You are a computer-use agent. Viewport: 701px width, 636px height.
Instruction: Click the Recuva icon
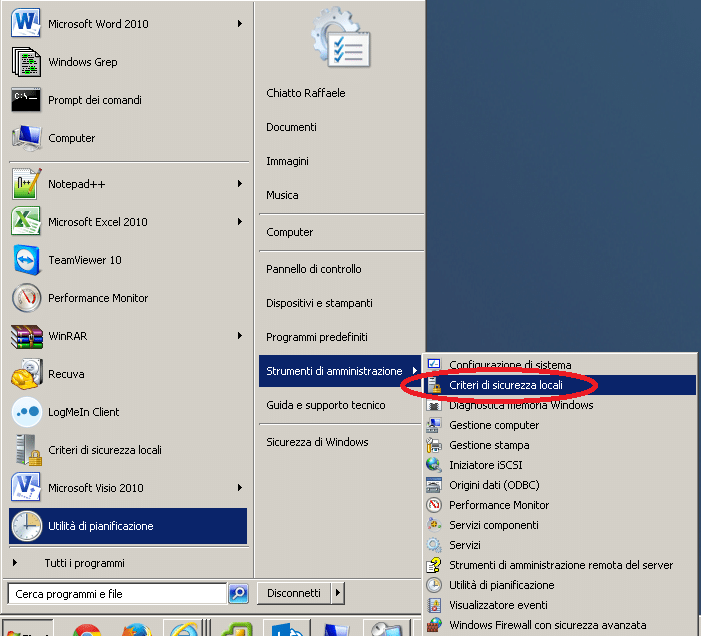click(26, 374)
